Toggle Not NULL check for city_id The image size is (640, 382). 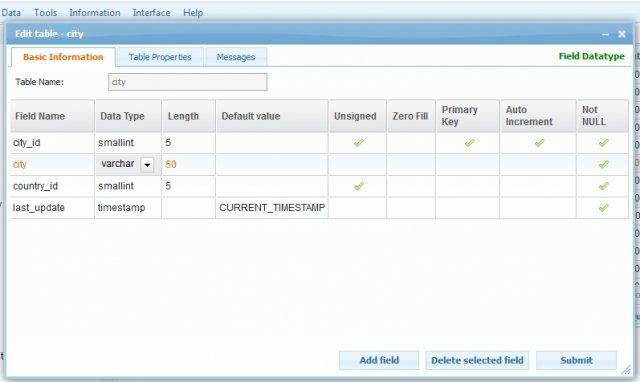[x=604, y=143]
